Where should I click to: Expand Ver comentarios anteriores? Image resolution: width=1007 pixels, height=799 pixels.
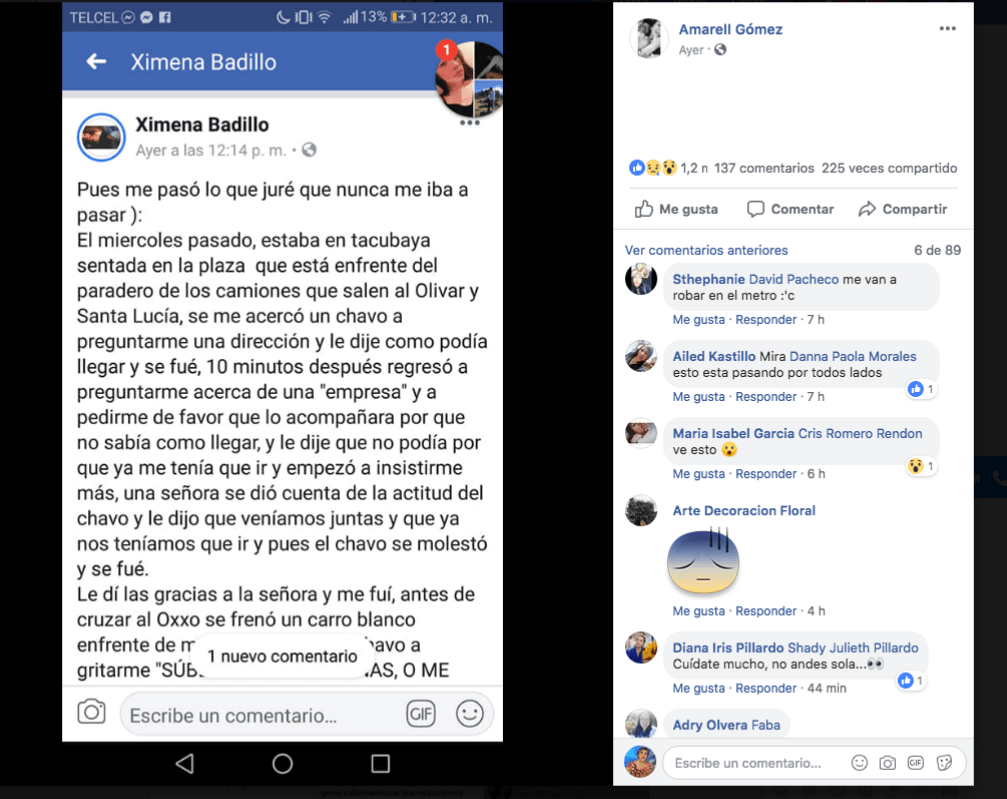coord(706,250)
